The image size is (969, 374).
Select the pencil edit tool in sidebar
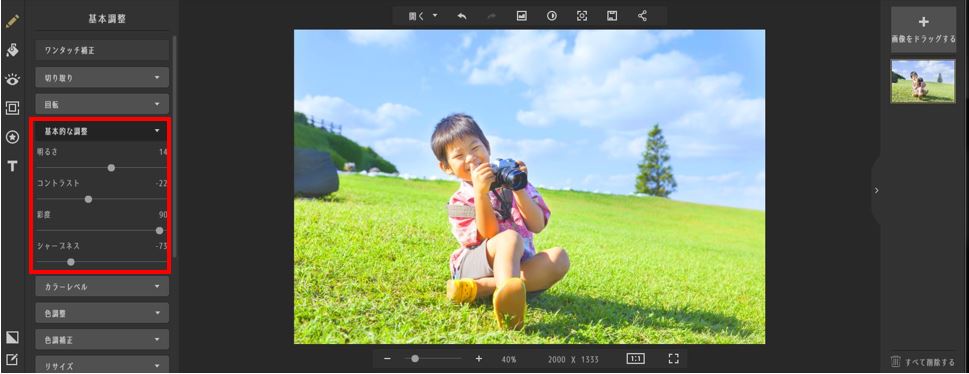coord(12,22)
